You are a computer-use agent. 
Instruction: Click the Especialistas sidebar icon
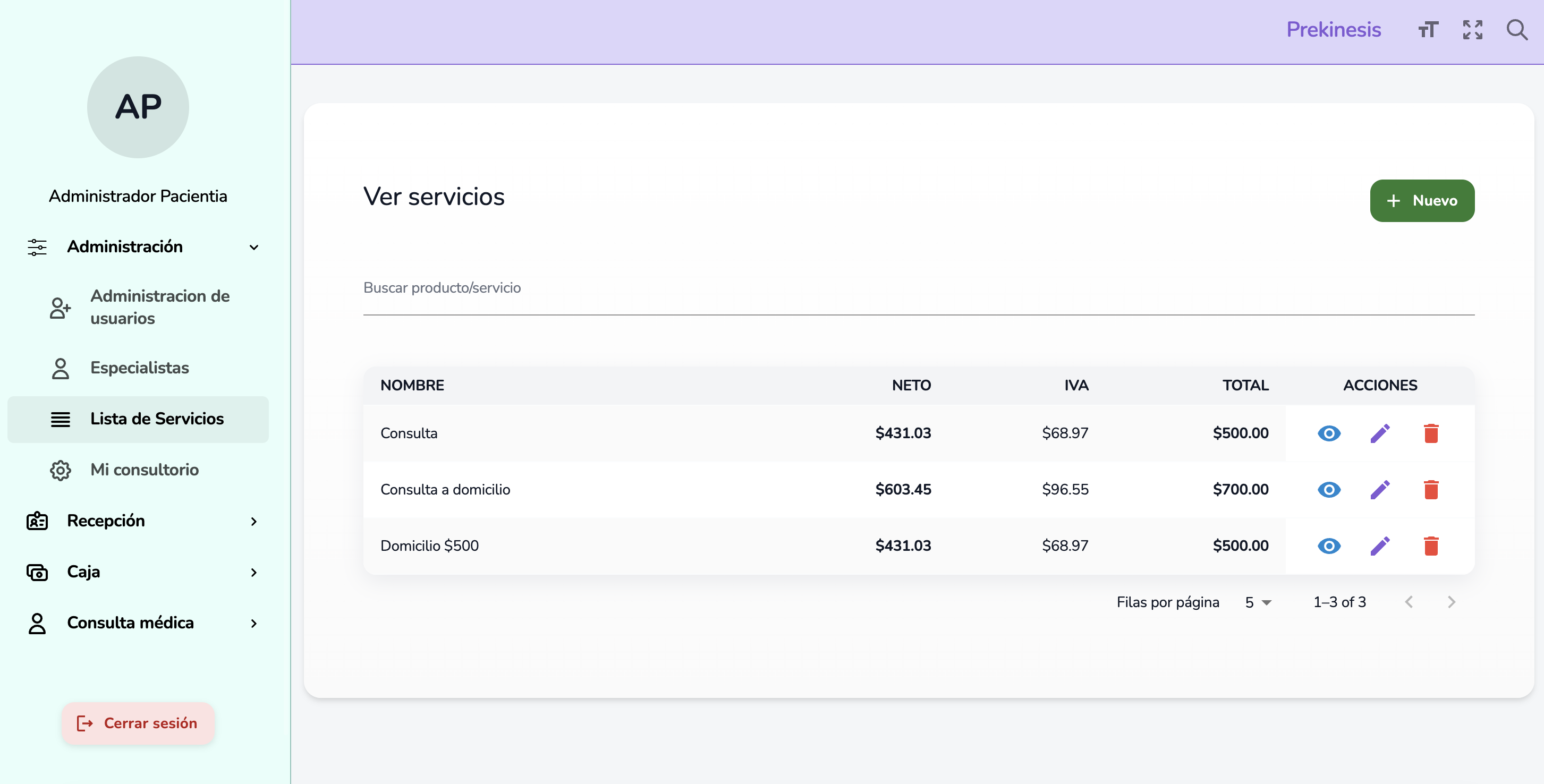[60, 368]
